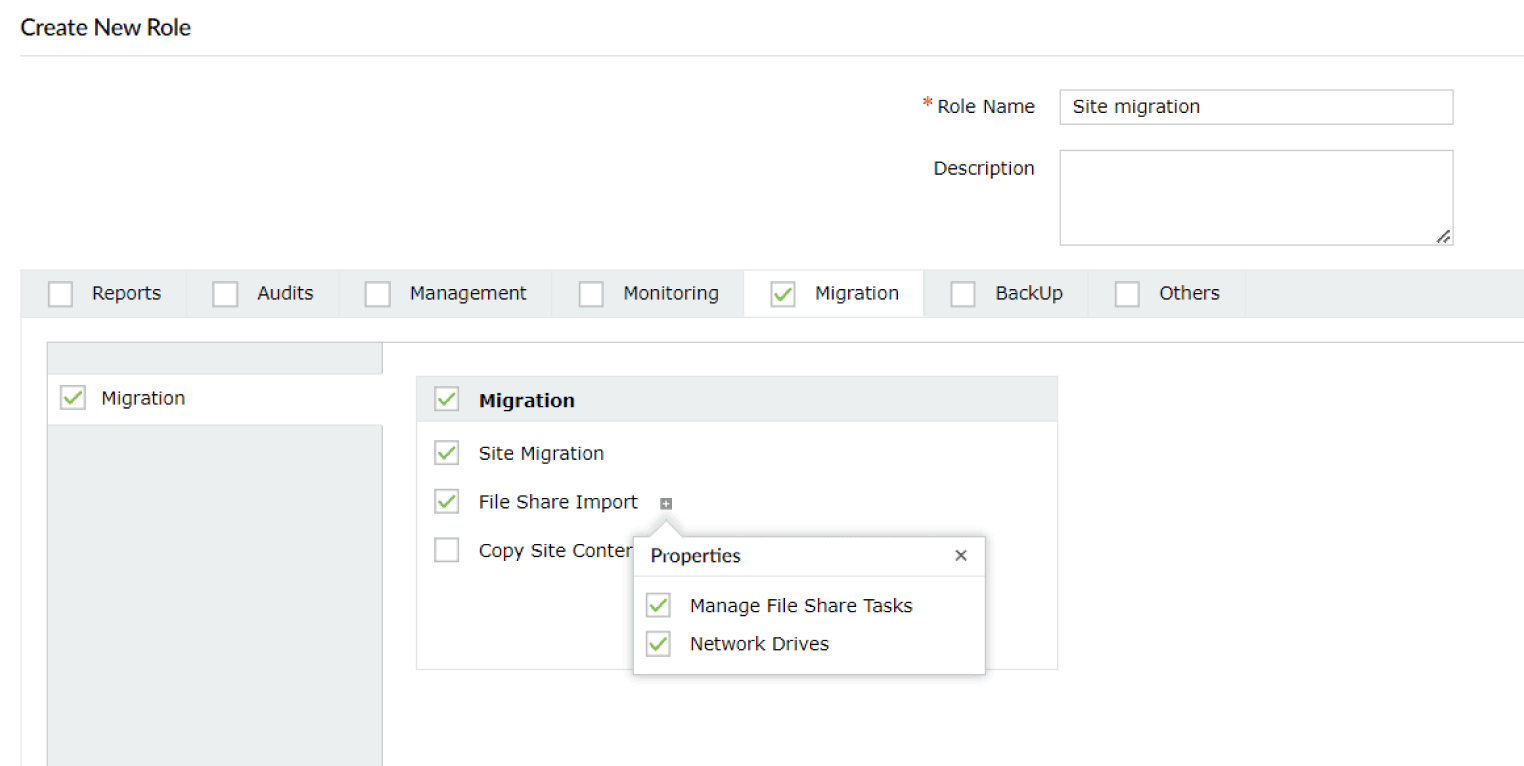Toggle the File Share Import checkbox
This screenshot has width=1524, height=766.
pyautogui.click(x=447, y=502)
